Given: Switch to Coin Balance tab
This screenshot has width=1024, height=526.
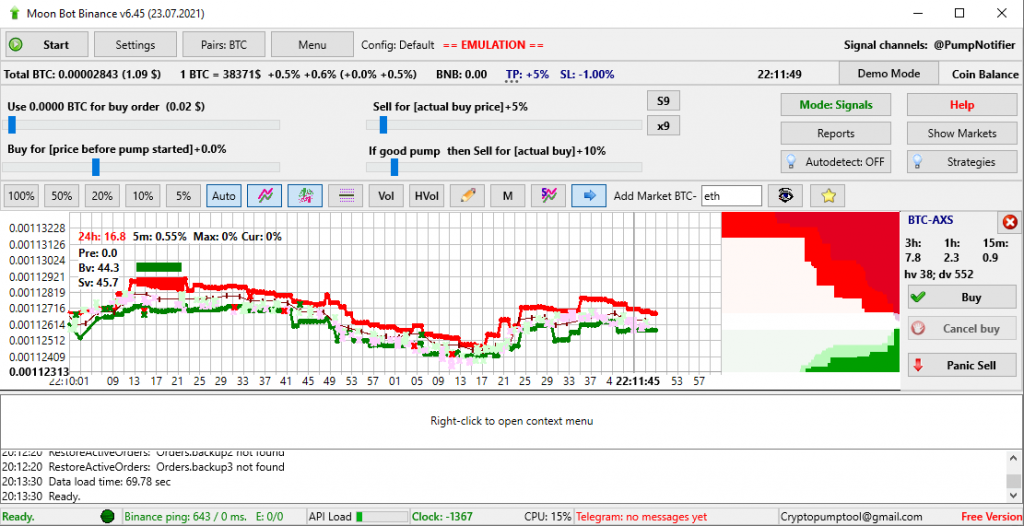Looking at the screenshot, I should pyautogui.click(x=985, y=74).
